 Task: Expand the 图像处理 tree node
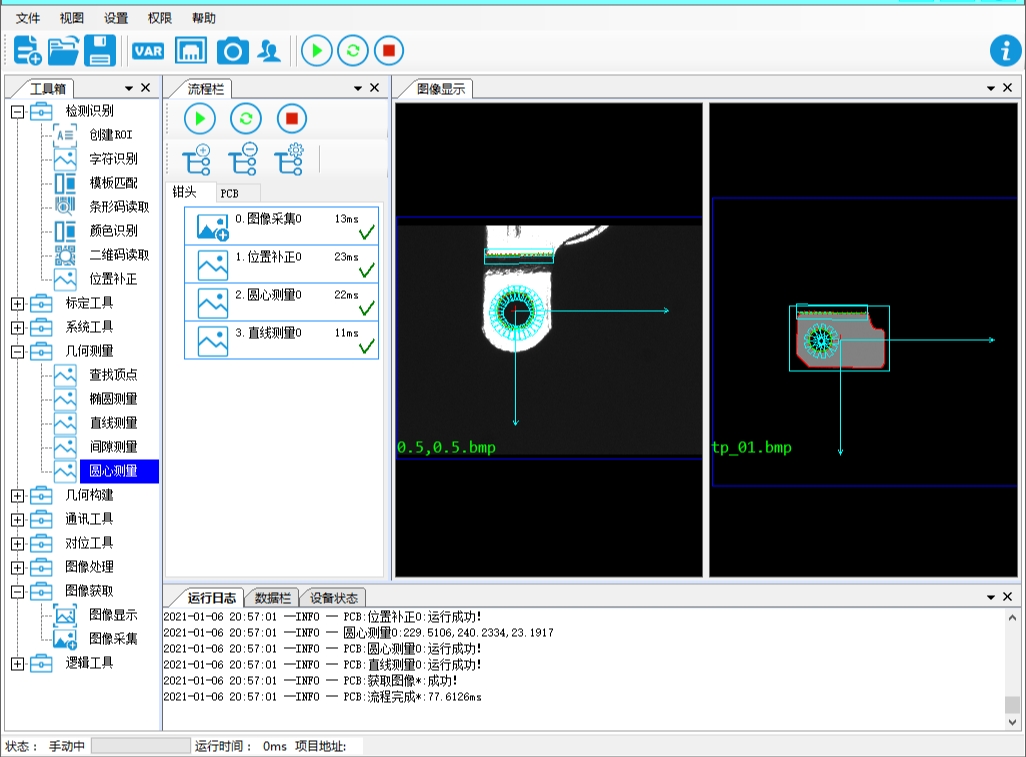click(x=18, y=568)
